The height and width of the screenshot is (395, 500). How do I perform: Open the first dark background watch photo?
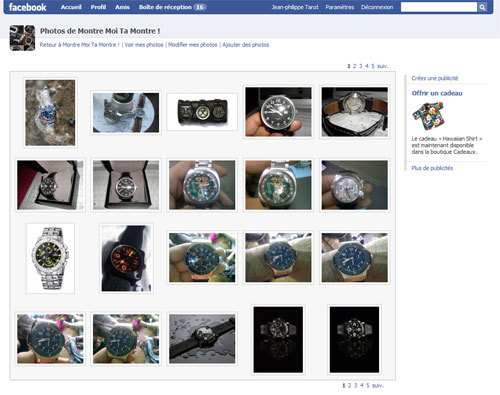(278, 340)
